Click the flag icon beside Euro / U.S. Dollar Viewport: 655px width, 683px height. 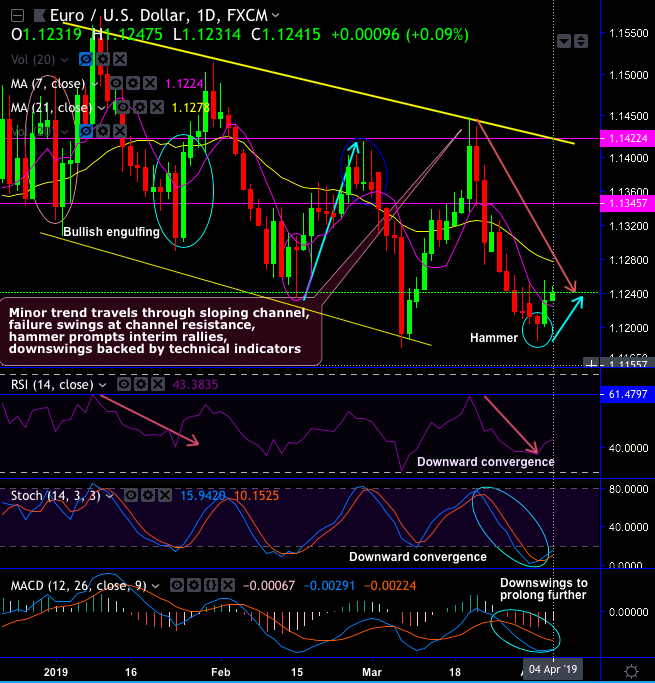point(40,16)
